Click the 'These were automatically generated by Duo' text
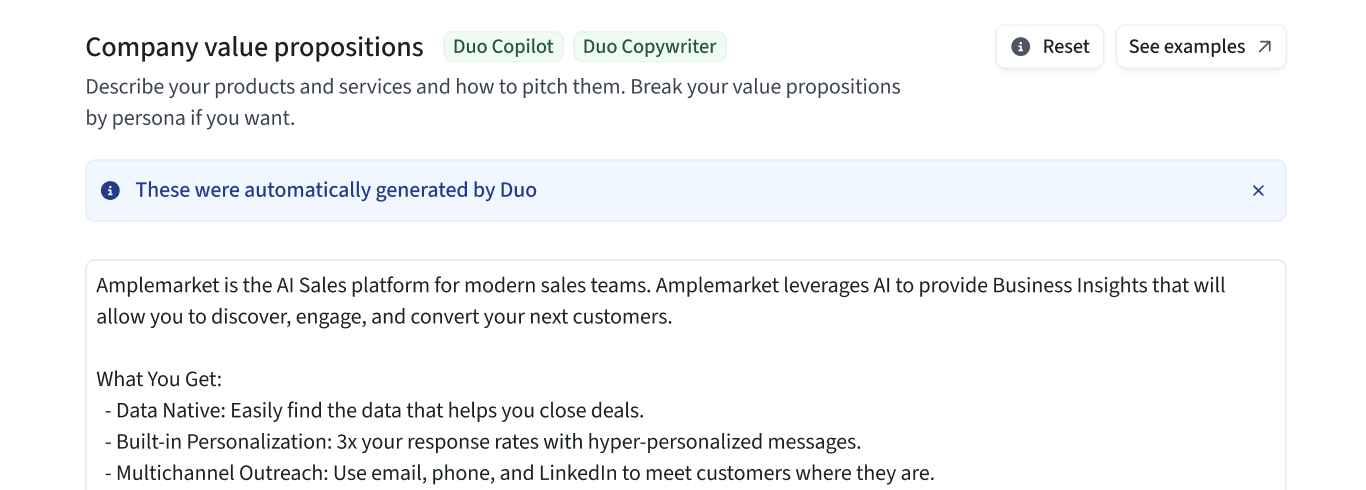 click(336, 190)
